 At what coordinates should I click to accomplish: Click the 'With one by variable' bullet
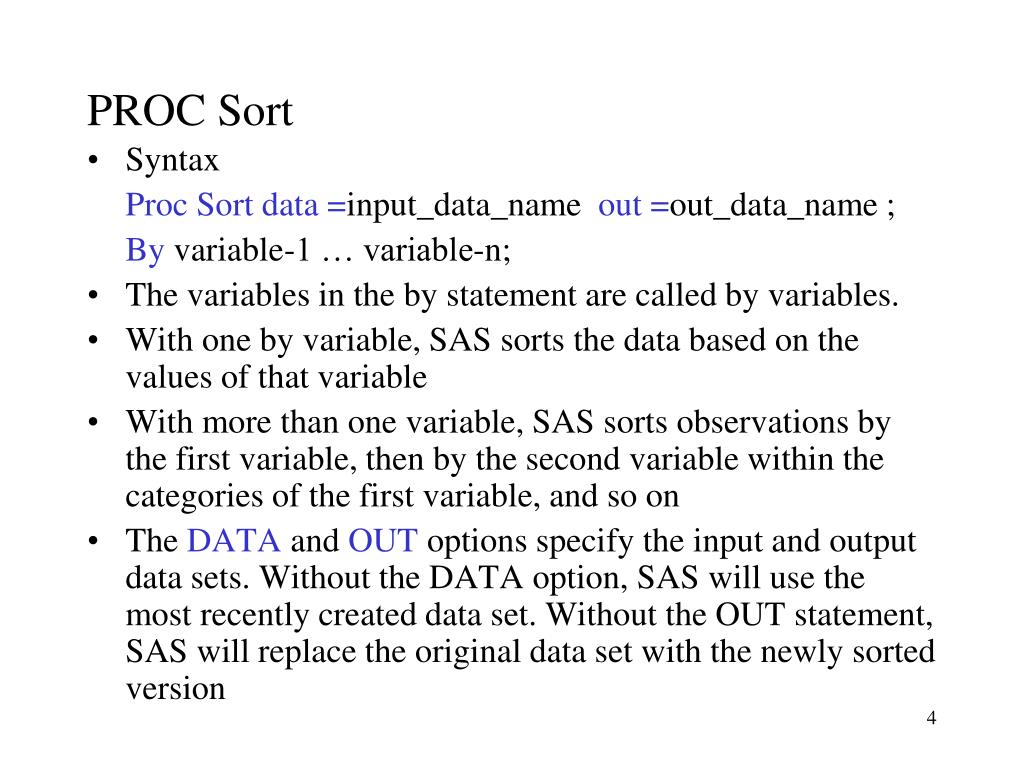tap(492, 359)
